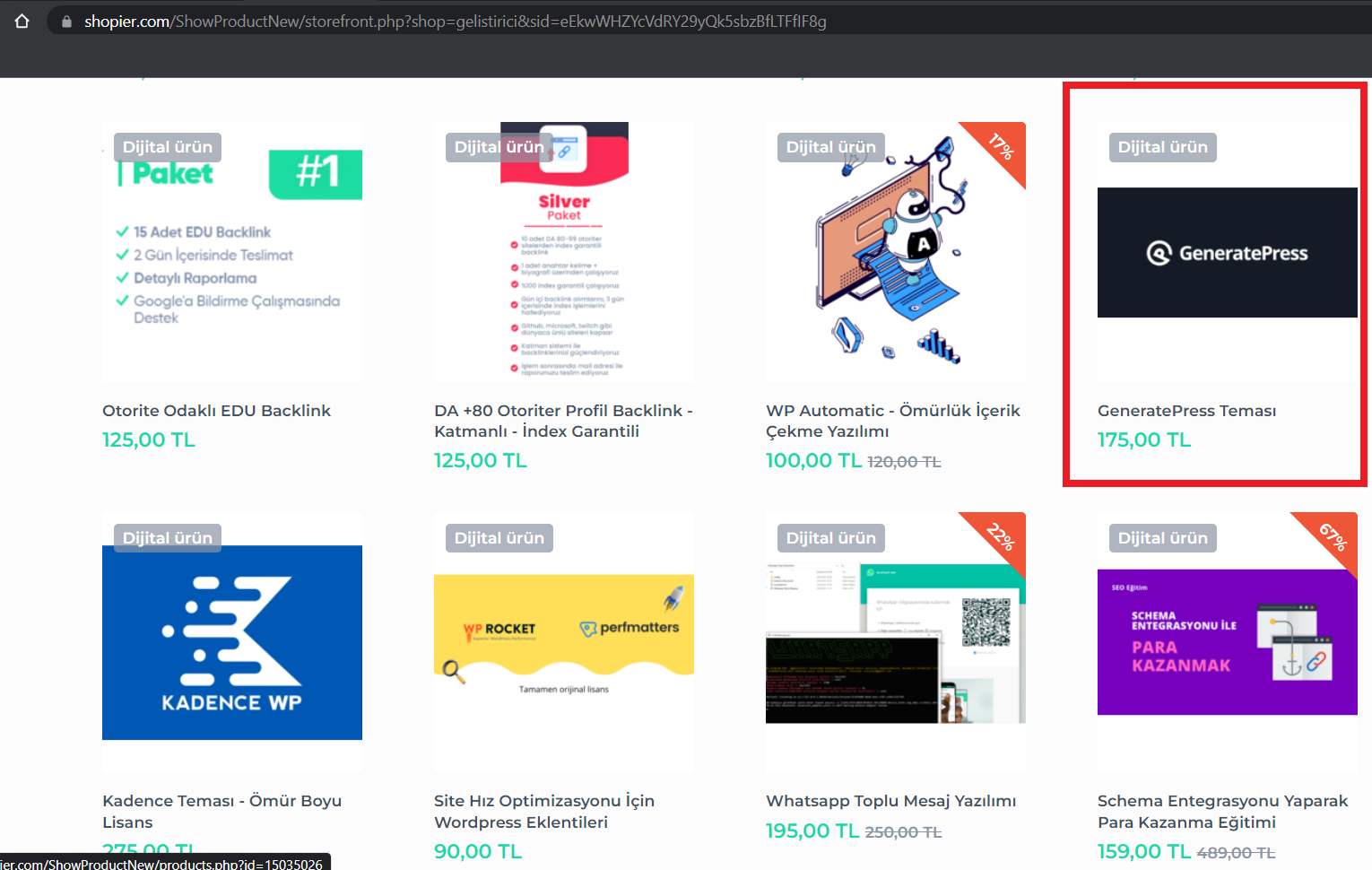Click the browser home icon
1372x870 pixels.
pos(22,21)
